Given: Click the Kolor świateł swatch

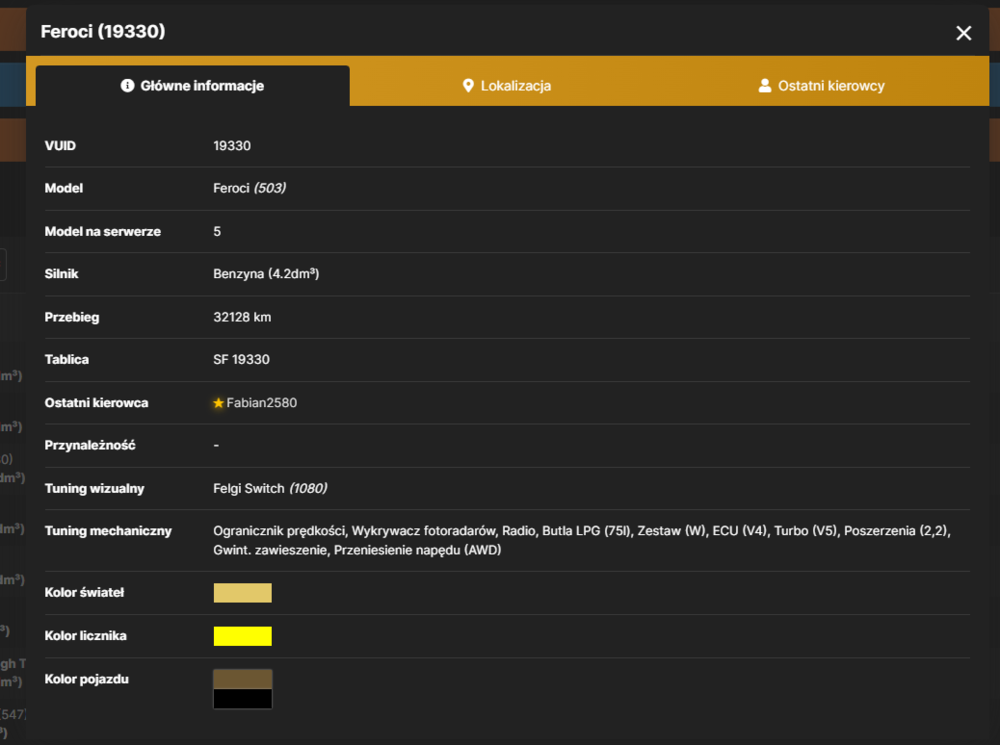Looking at the screenshot, I should 242,593.
